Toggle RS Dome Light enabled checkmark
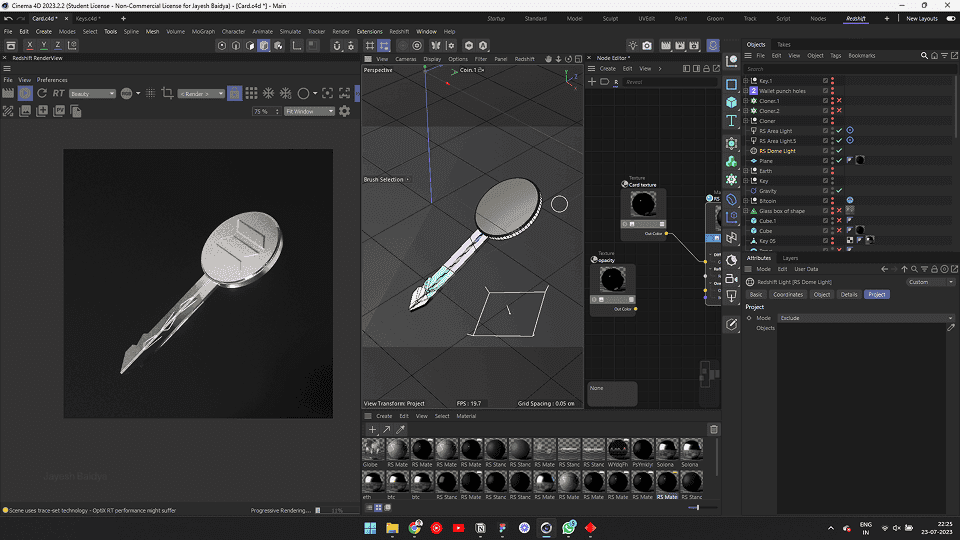The width and height of the screenshot is (960, 540). coord(839,151)
